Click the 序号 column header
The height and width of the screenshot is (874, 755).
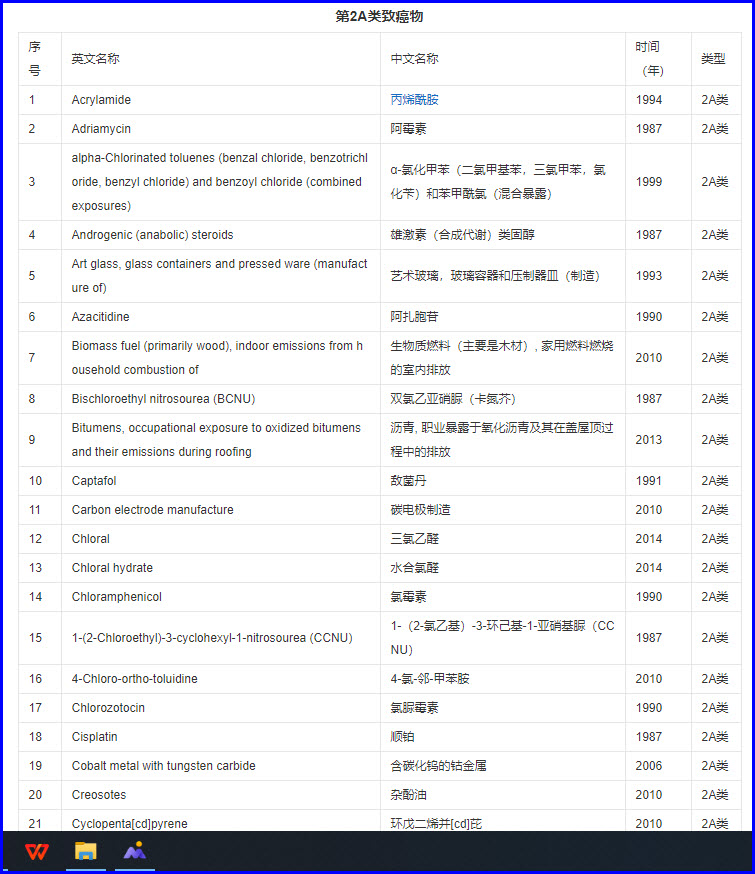coord(35,59)
